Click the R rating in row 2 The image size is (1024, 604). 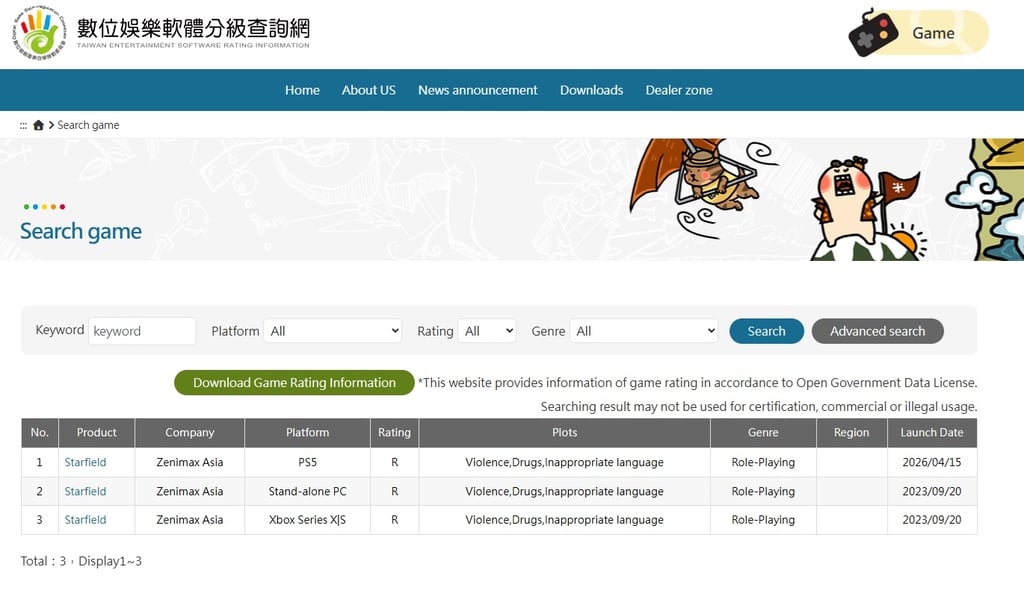click(394, 491)
